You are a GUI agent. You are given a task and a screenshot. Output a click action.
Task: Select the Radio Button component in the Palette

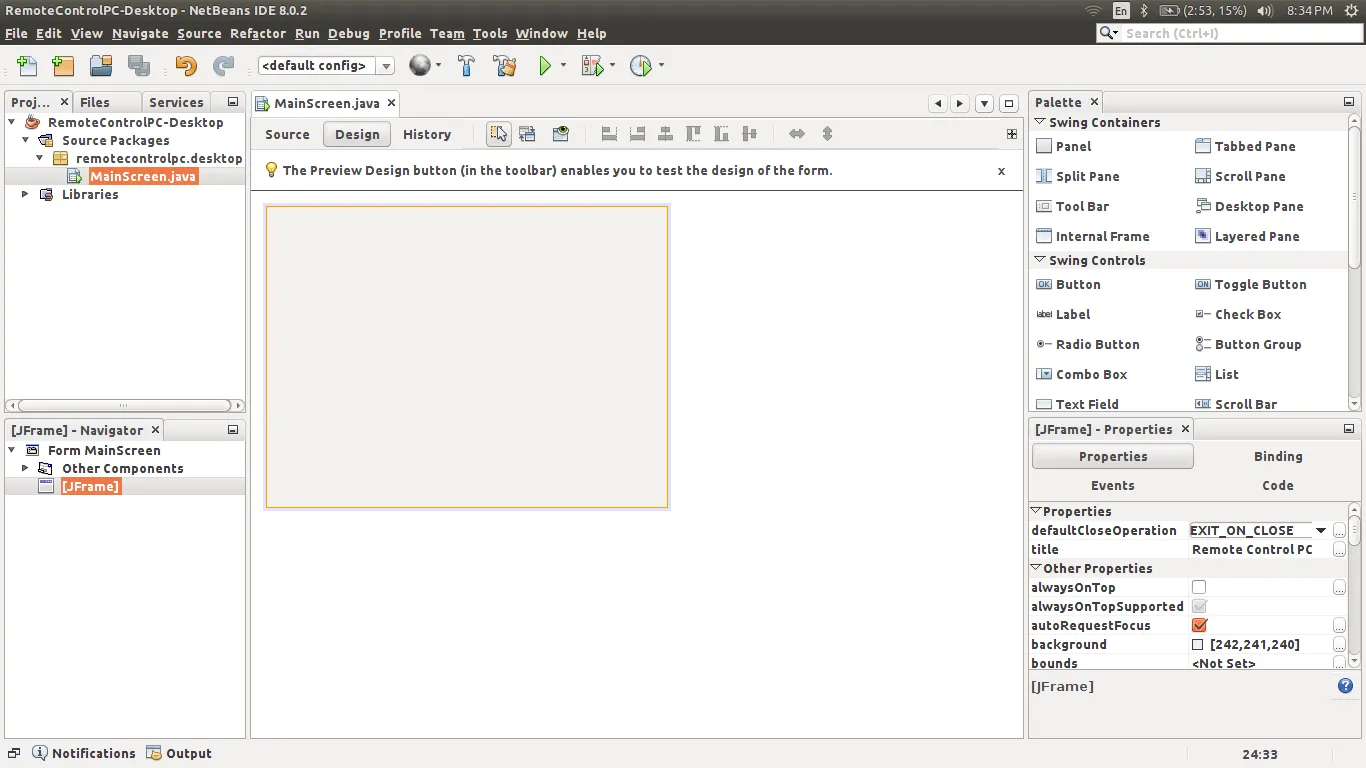[x=1088, y=344]
